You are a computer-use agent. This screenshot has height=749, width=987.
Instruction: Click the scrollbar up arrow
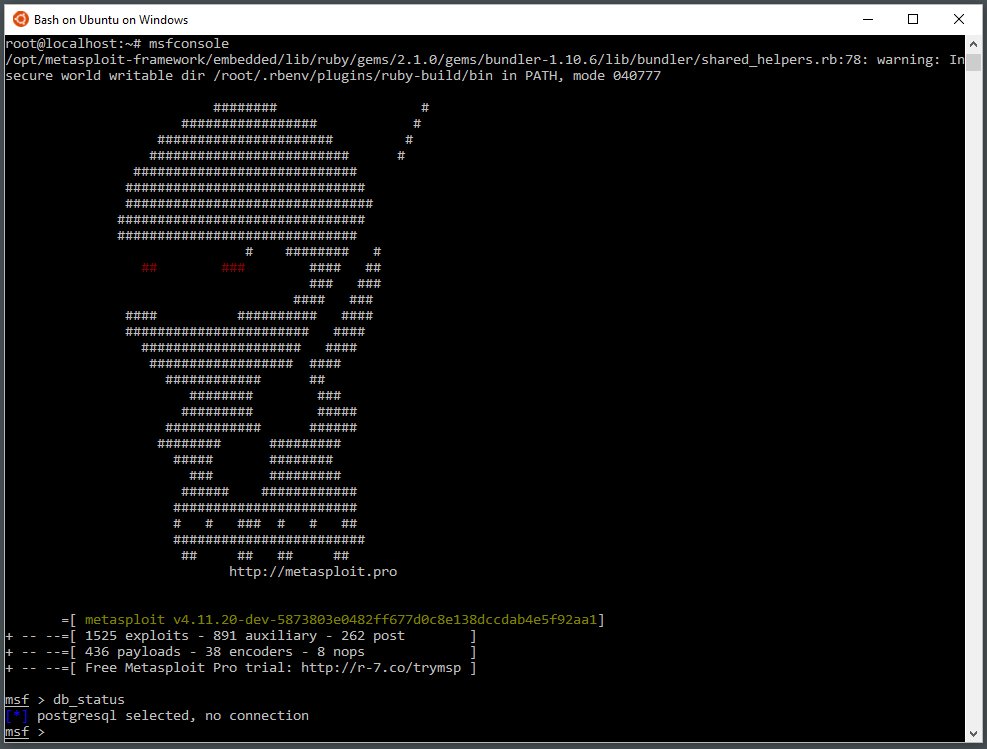pos(973,43)
